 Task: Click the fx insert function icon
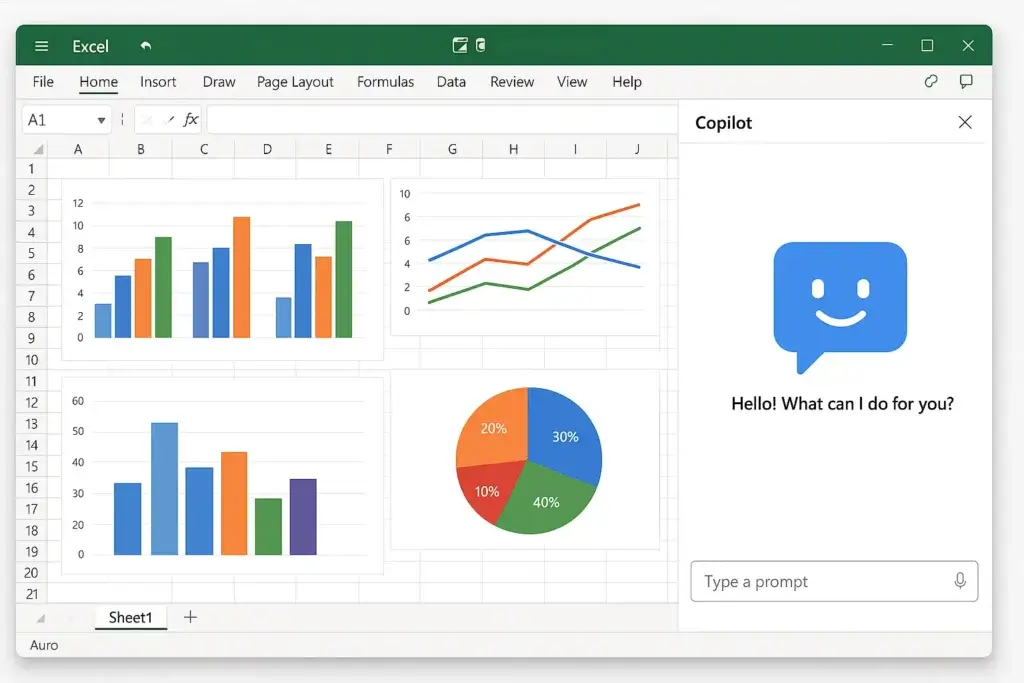click(190, 120)
